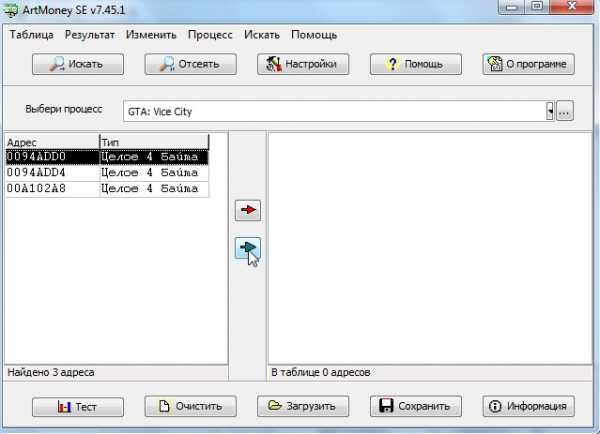Open the Помощь menu in menu bar

click(x=314, y=35)
